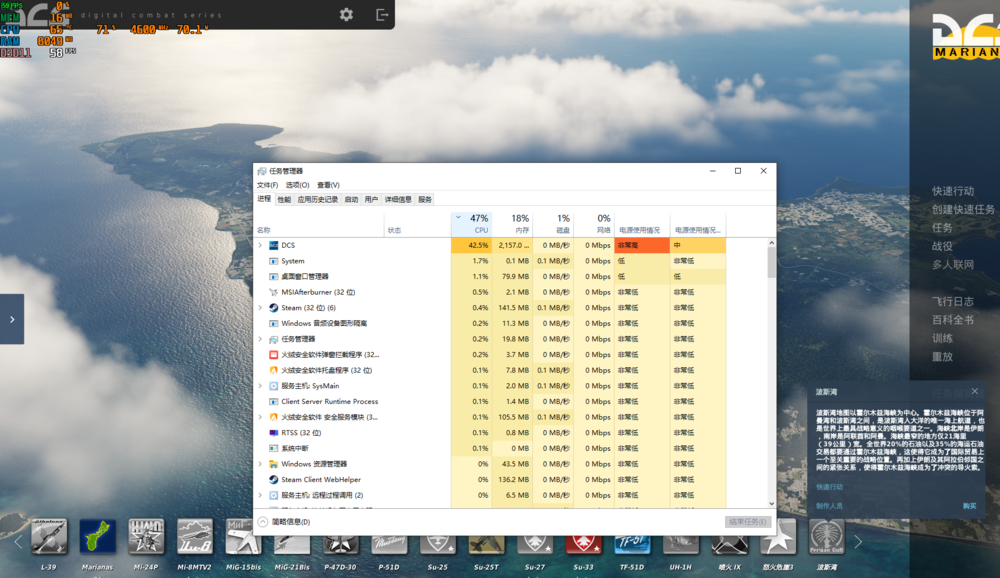
Task: Click the Steam (32 位) process icon
Action: tap(274, 308)
